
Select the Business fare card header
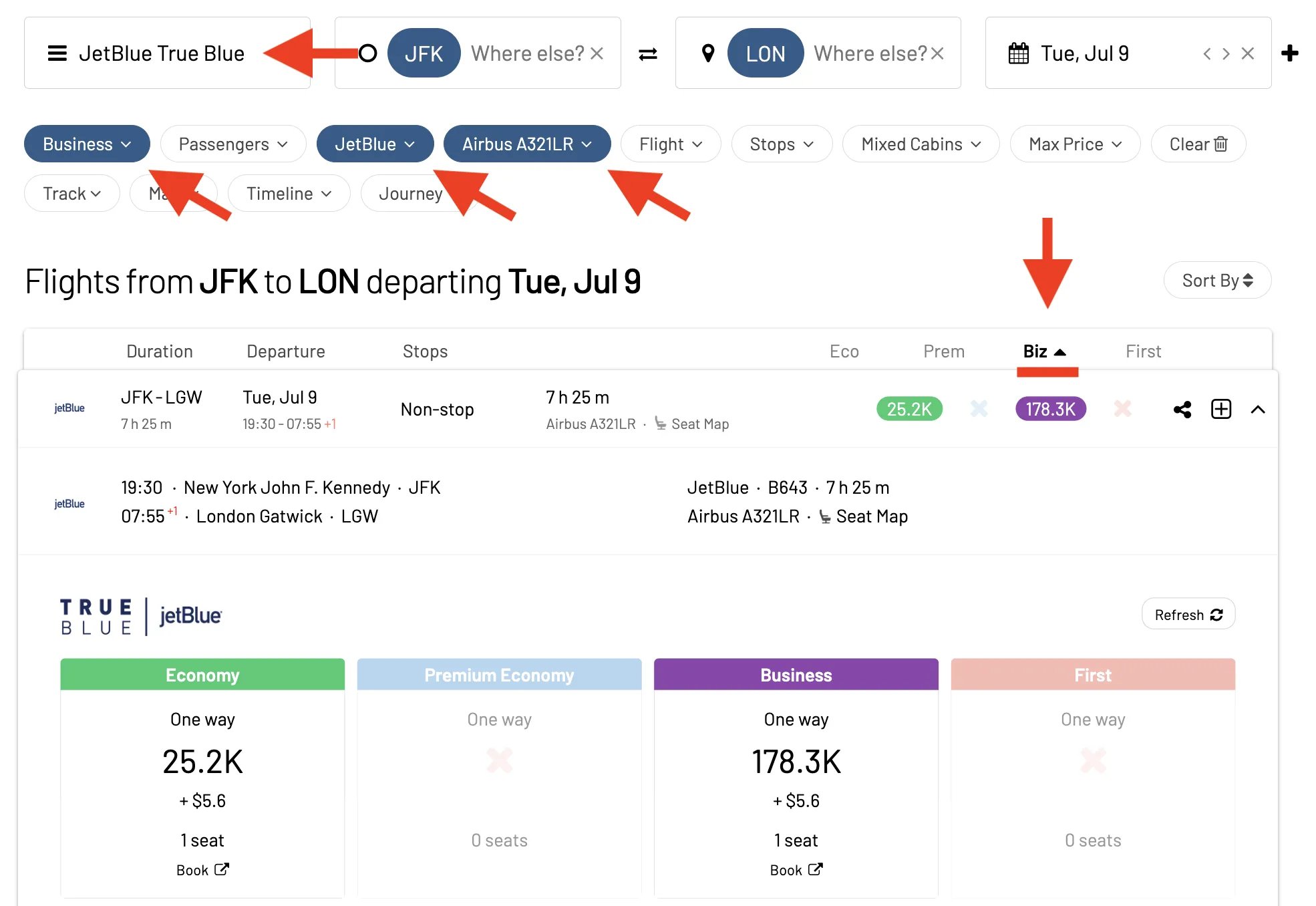point(796,675)
